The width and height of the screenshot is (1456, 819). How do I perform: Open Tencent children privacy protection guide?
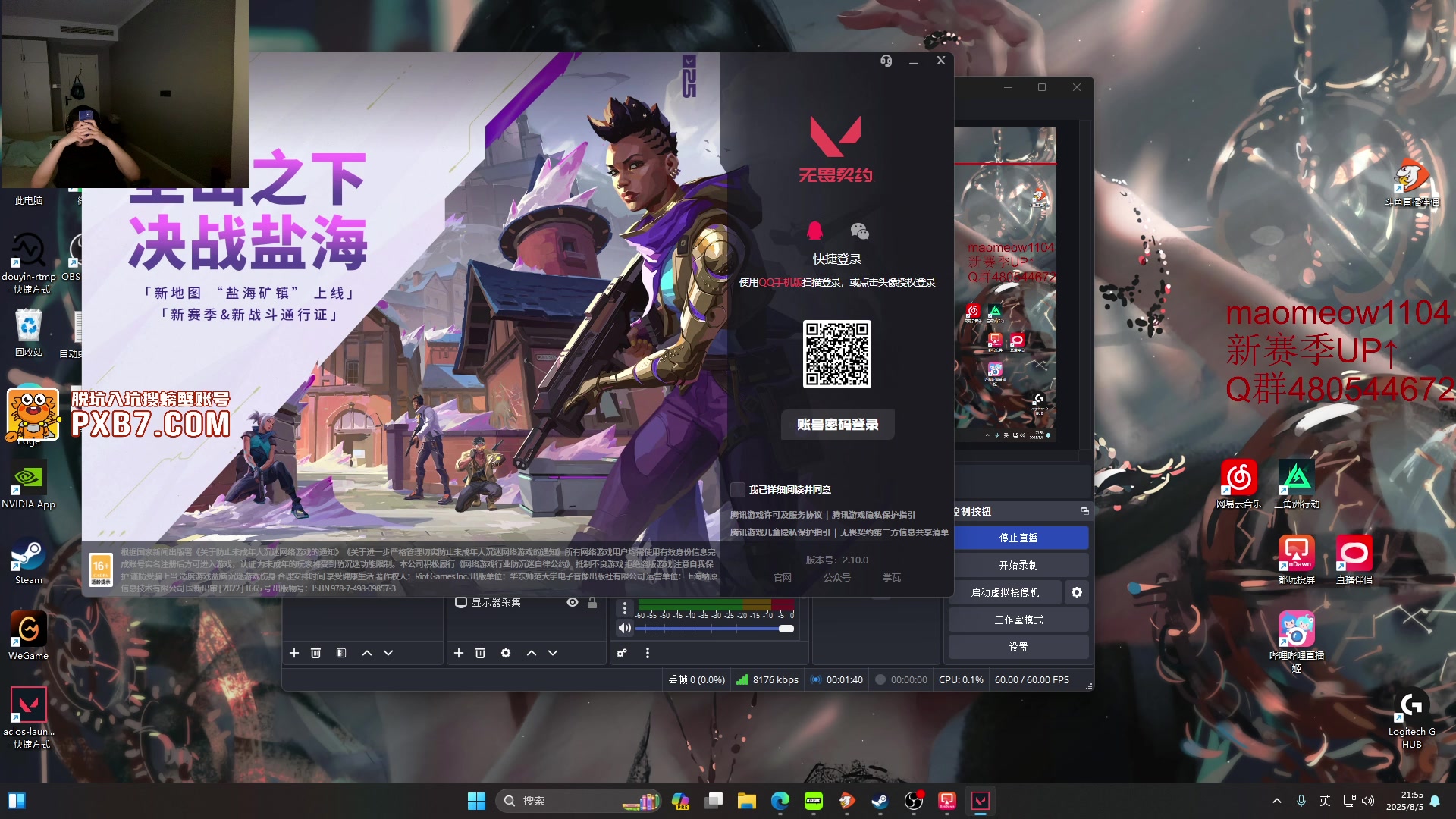[x=780, y=532]
